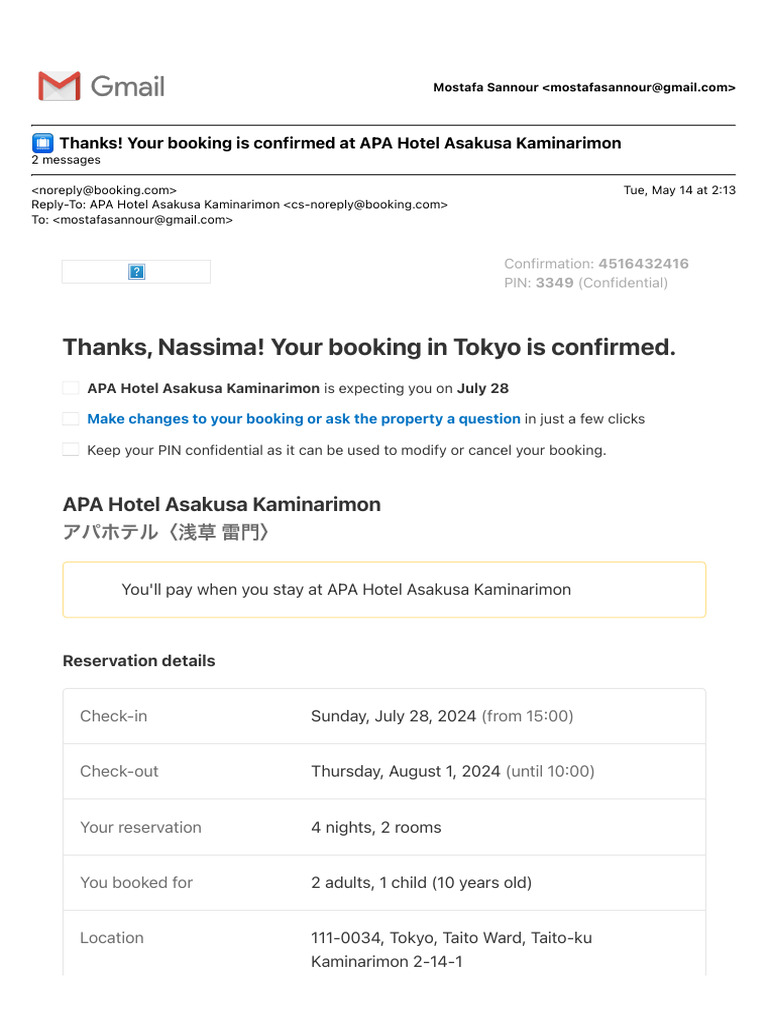
Task: Click the "Thanks! Your booking is confirmed" subject line
Action: pyautogui.click(x=340, y=143)
